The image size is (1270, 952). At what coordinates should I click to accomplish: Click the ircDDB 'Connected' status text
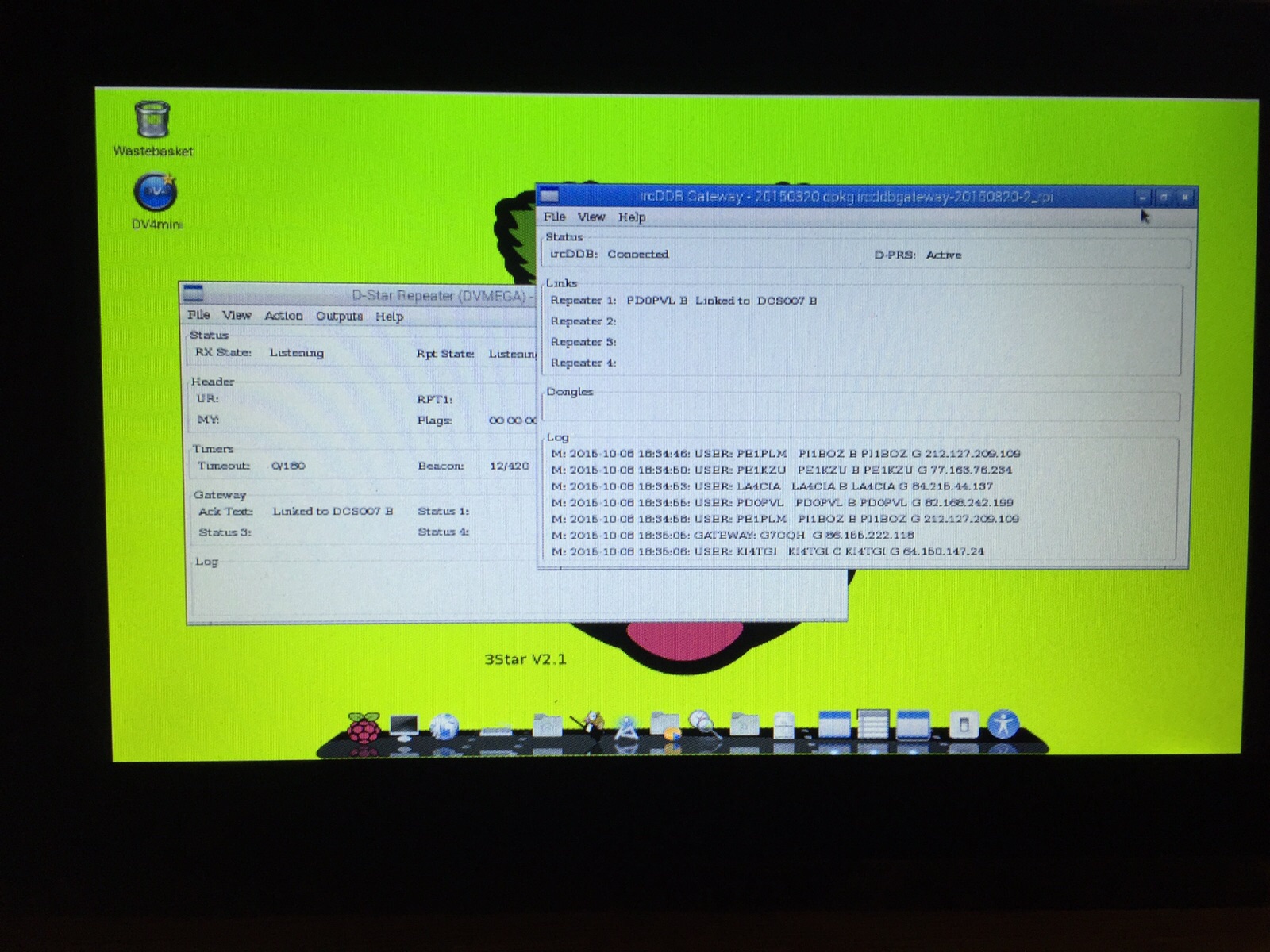click(638, 254)
